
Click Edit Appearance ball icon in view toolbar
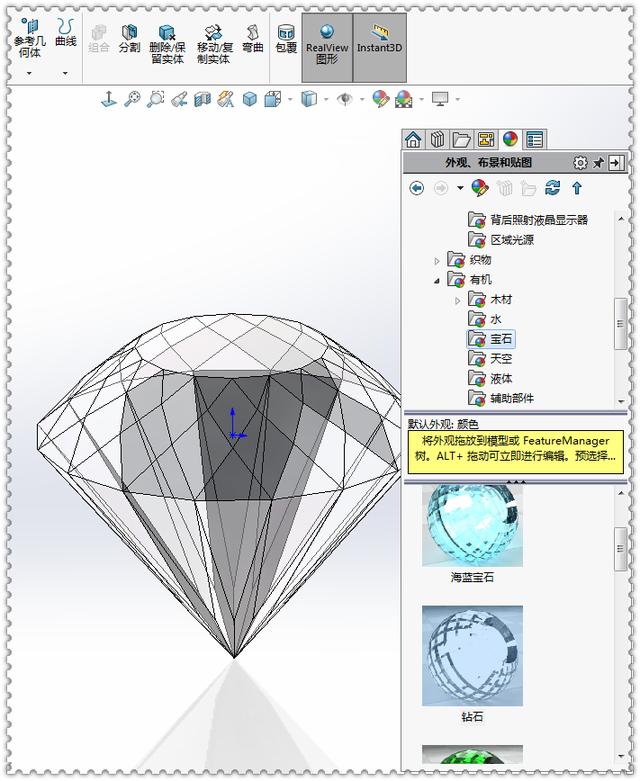click(381, 99)
